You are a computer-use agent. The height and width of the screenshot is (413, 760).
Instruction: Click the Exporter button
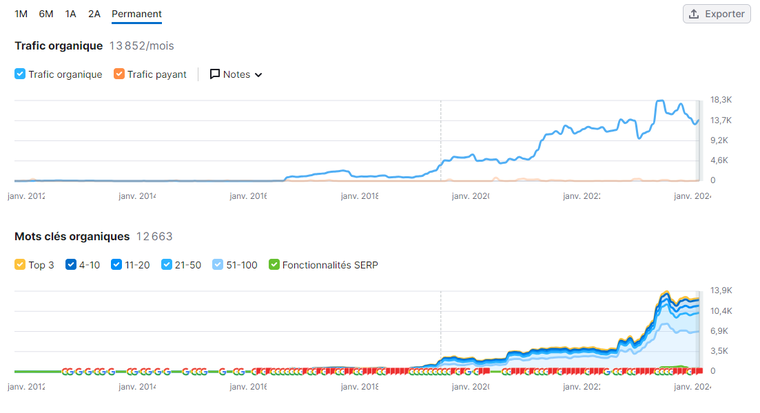716,14
